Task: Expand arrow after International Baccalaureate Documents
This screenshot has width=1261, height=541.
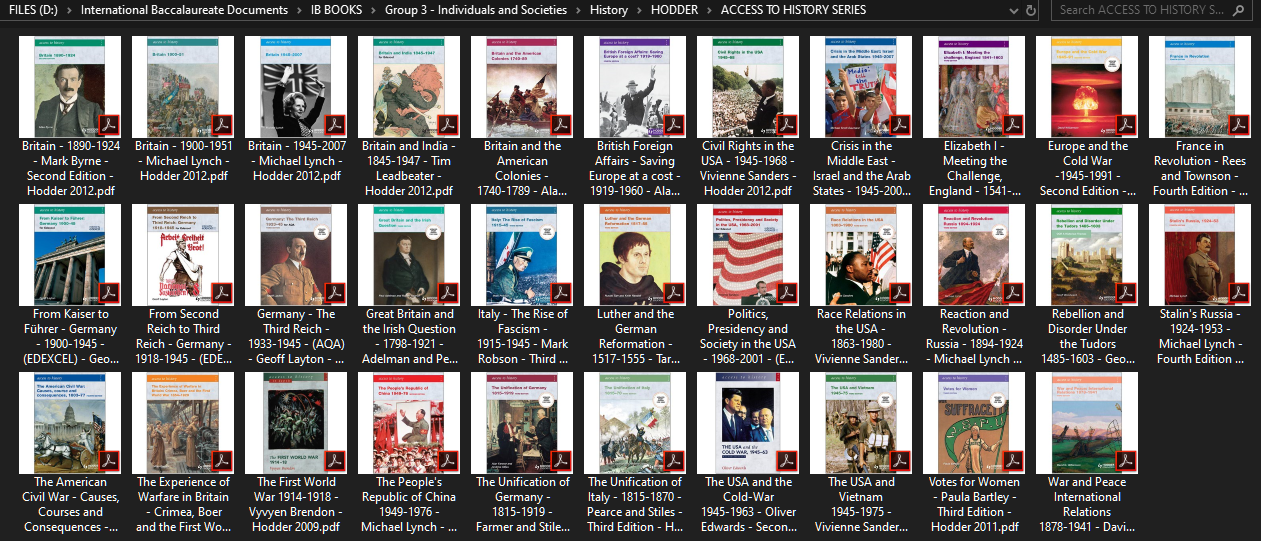Action: [299, 10]
